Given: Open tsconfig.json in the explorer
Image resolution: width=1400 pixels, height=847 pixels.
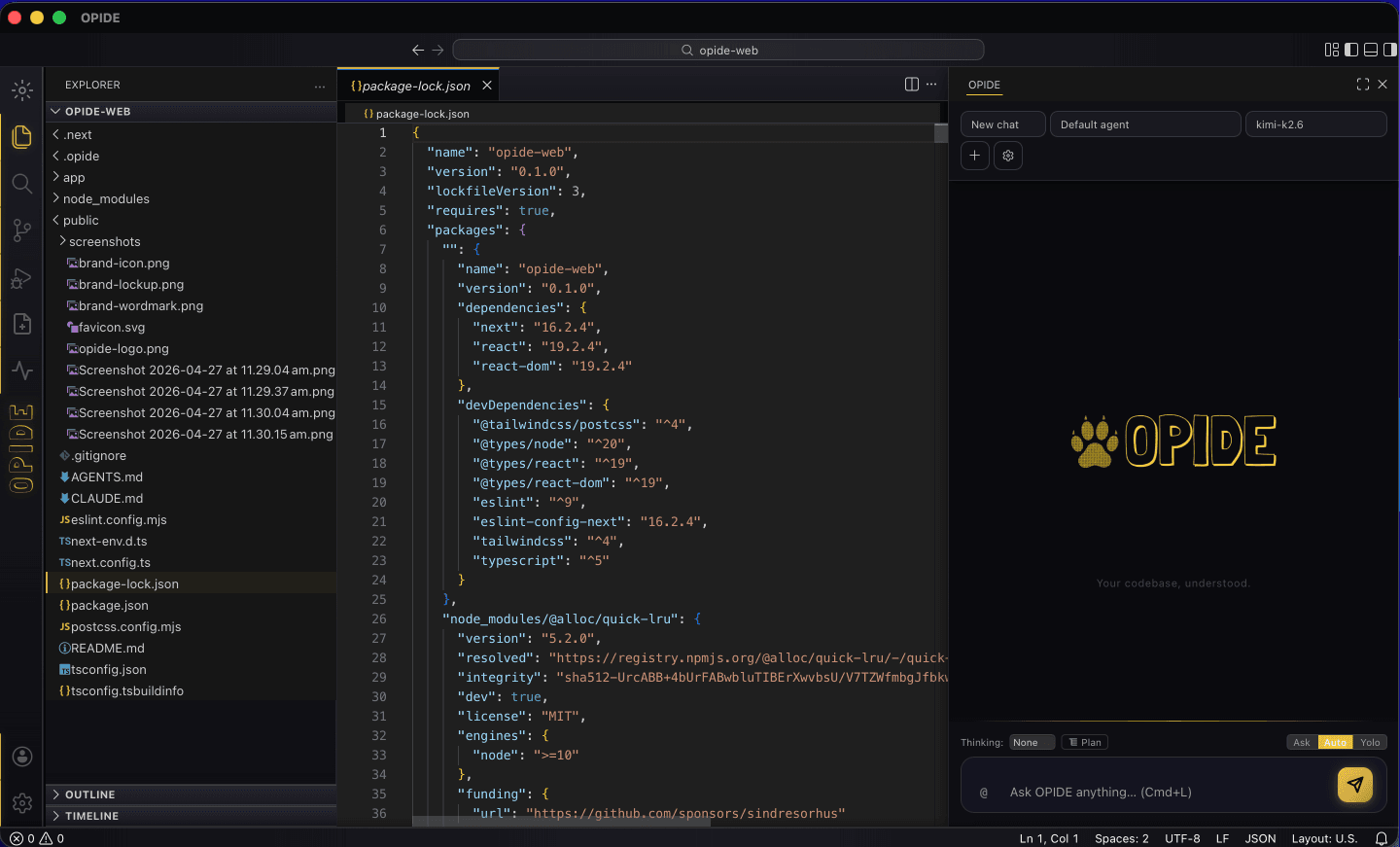Looking at the screenshot, I should 191,669.
